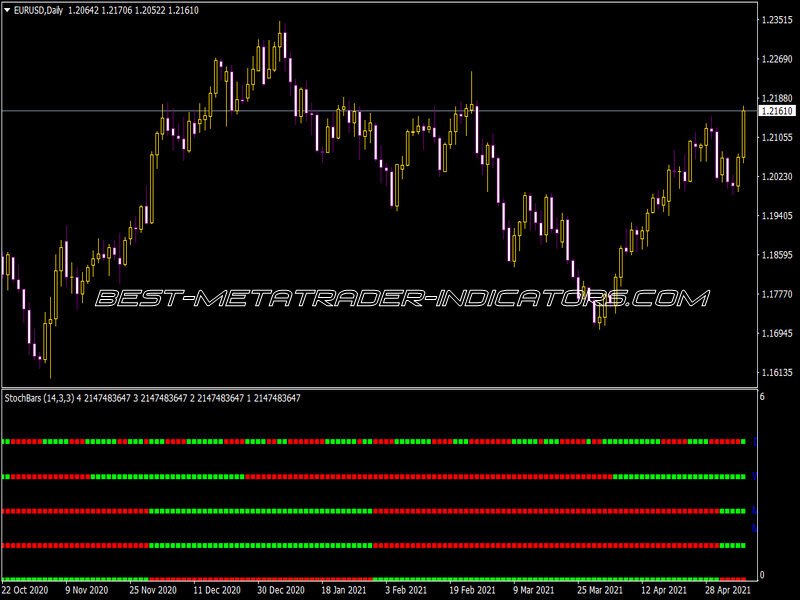Click the 3 Feb 2021 date label
This screenshot has width=800, height=600.
406,590
